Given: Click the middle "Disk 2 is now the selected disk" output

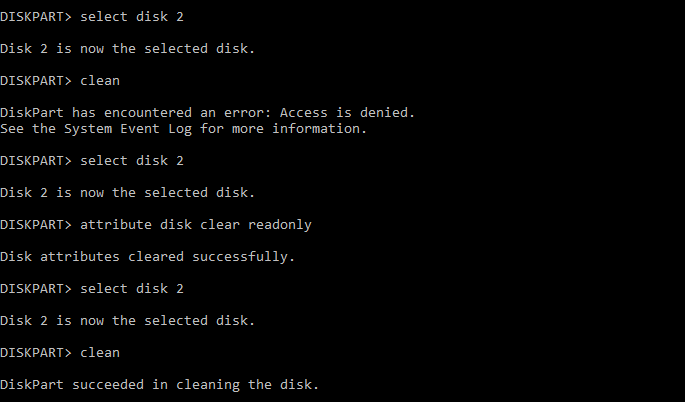Looking at the screenshot, I should click(x=128, y=192).
